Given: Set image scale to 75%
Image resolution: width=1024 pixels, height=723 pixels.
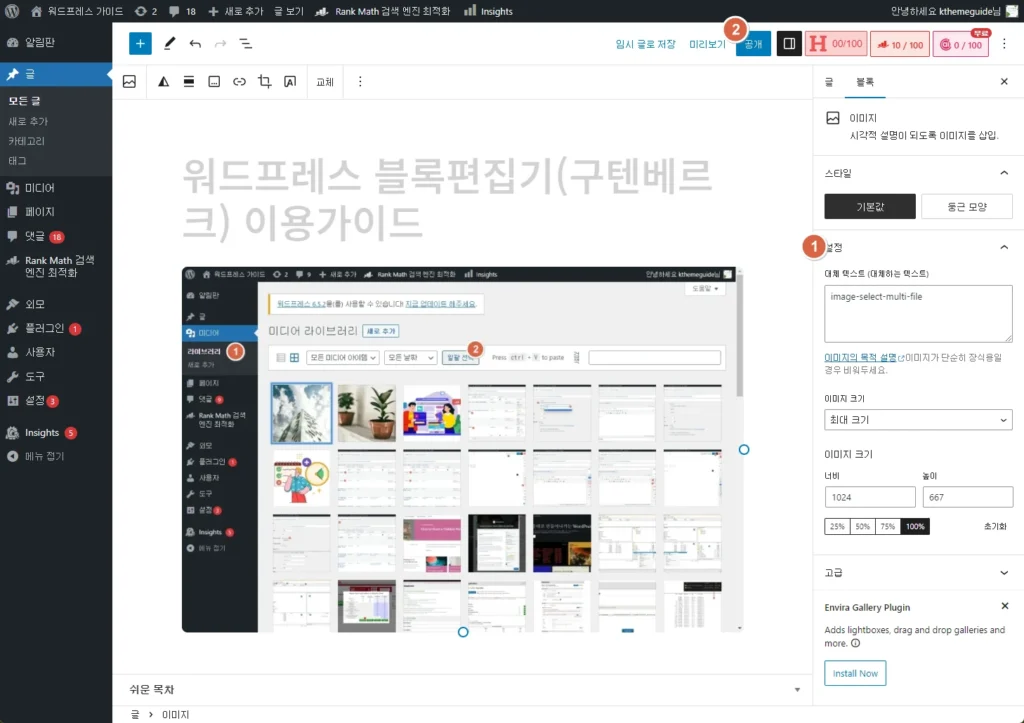Looking at the screenshot, I should tap(888, 526).
